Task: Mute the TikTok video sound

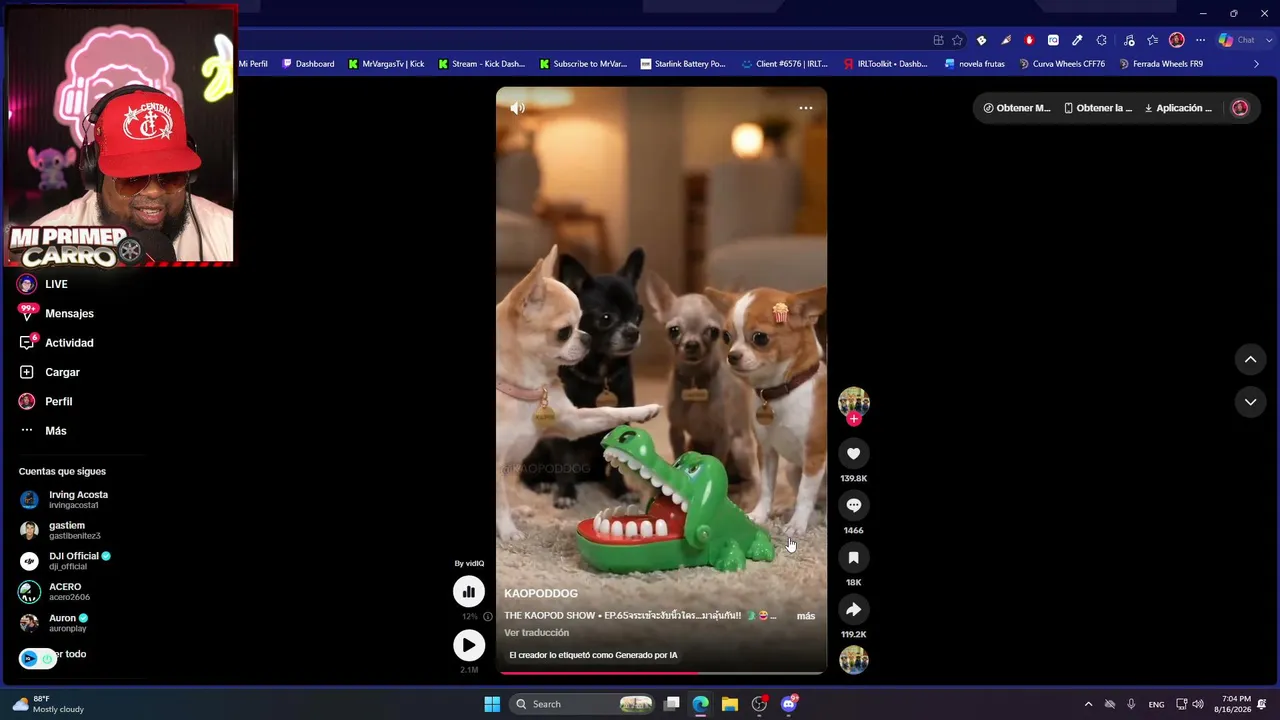Action: tap(517, 108)
